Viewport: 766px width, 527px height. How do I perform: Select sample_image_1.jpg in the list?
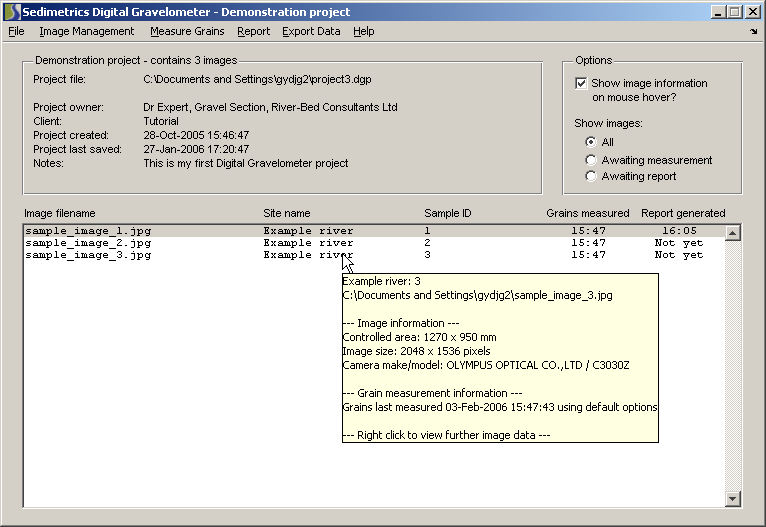click(x=88, y=231)
